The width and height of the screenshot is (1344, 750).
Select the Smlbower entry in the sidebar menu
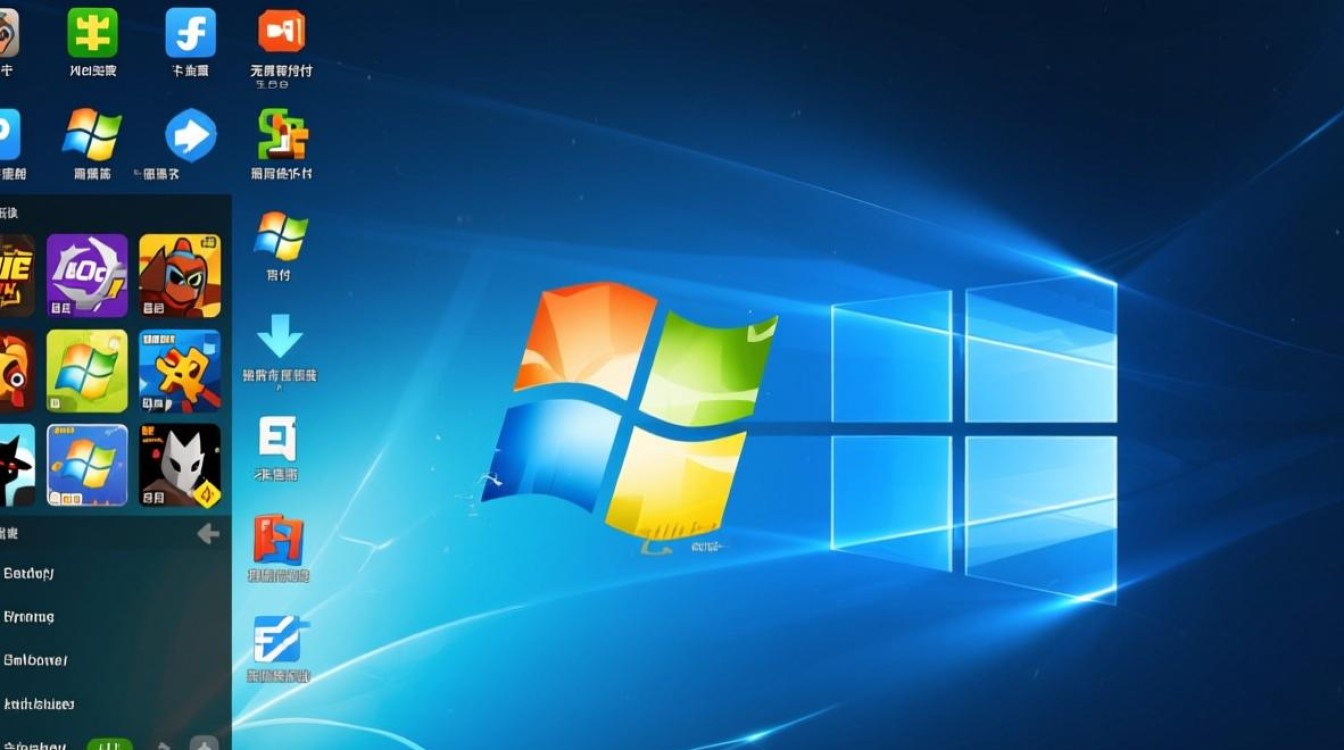[38, 661]
